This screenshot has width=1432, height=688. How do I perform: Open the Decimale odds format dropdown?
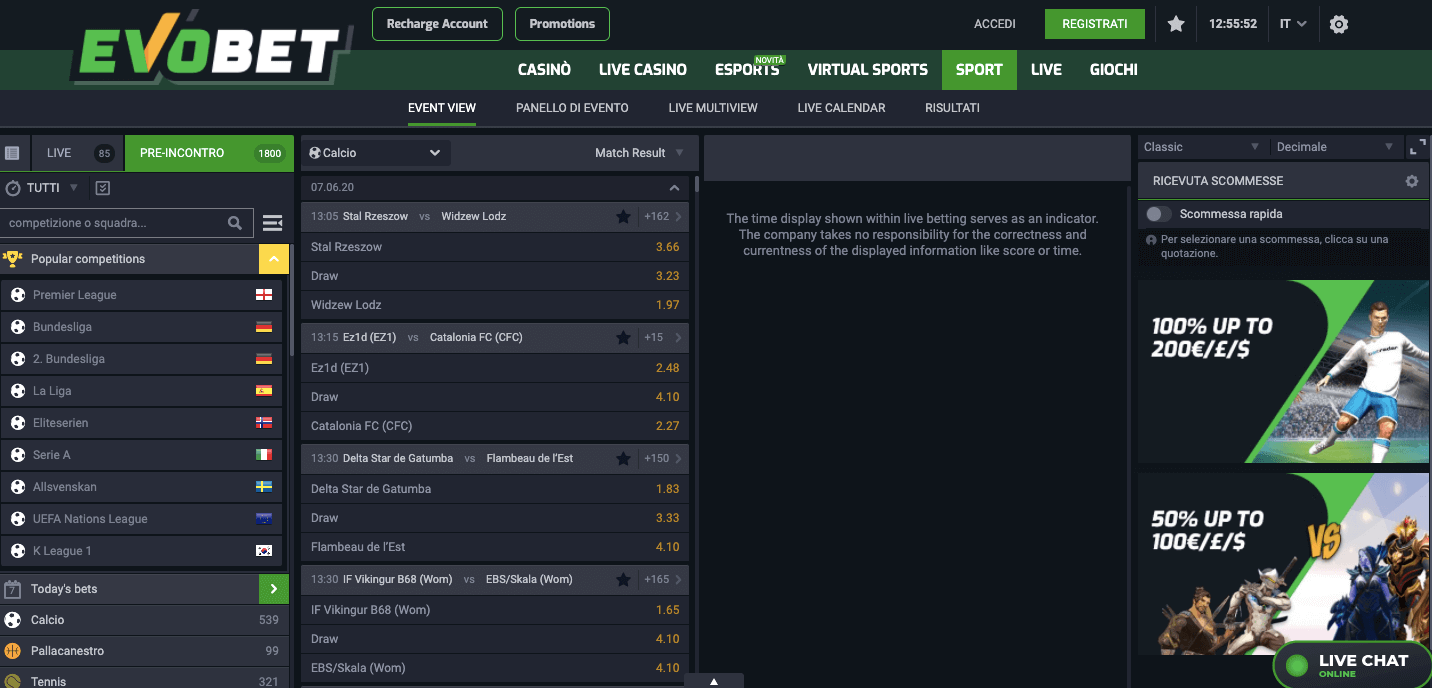[x=1336, y=147]
